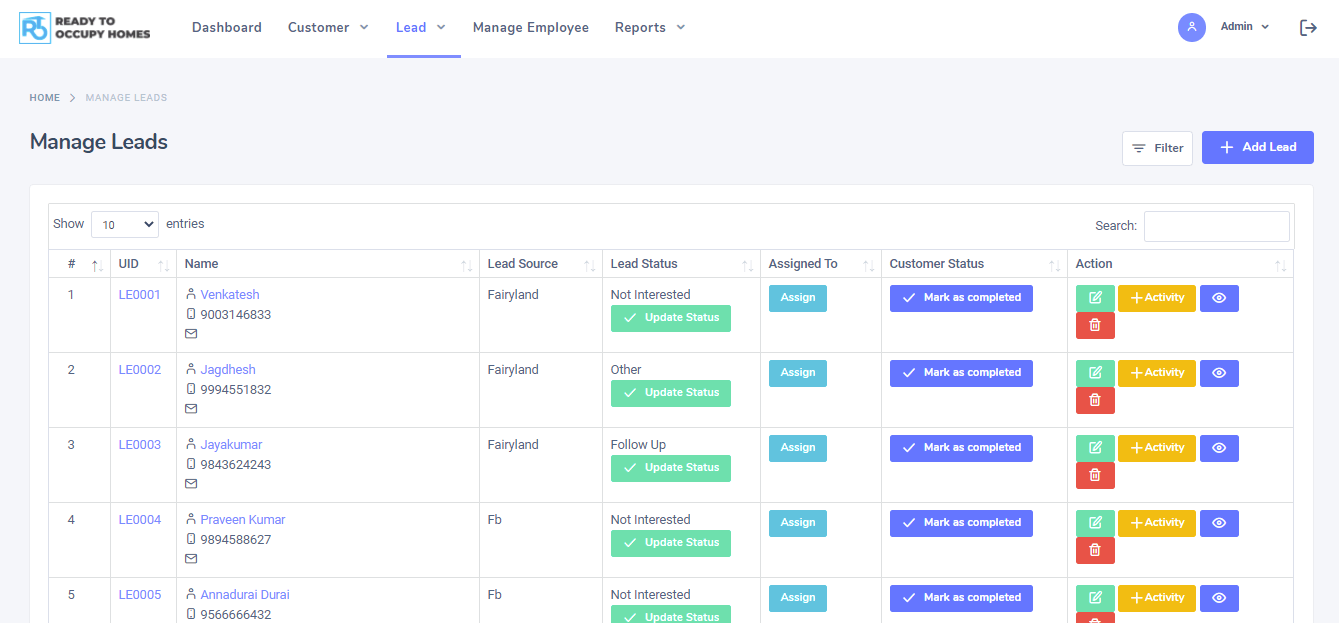Click the Ready To Occupy Homes logo
The height and width of the screenshot is (623, 1339).
85,28
